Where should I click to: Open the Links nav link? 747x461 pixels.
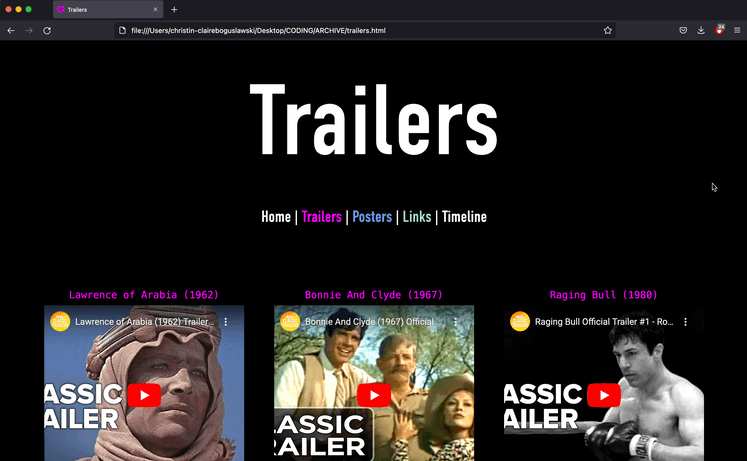[417, 217]
